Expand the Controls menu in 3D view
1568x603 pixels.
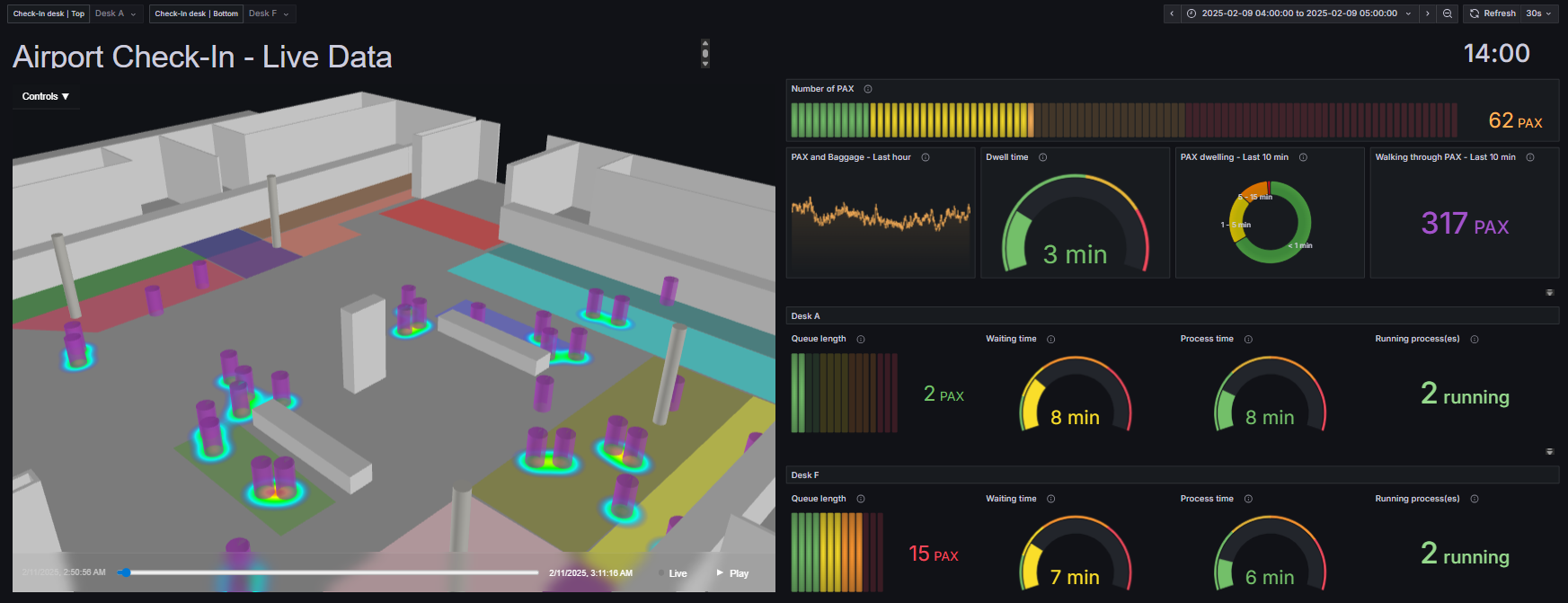[46, 96]
